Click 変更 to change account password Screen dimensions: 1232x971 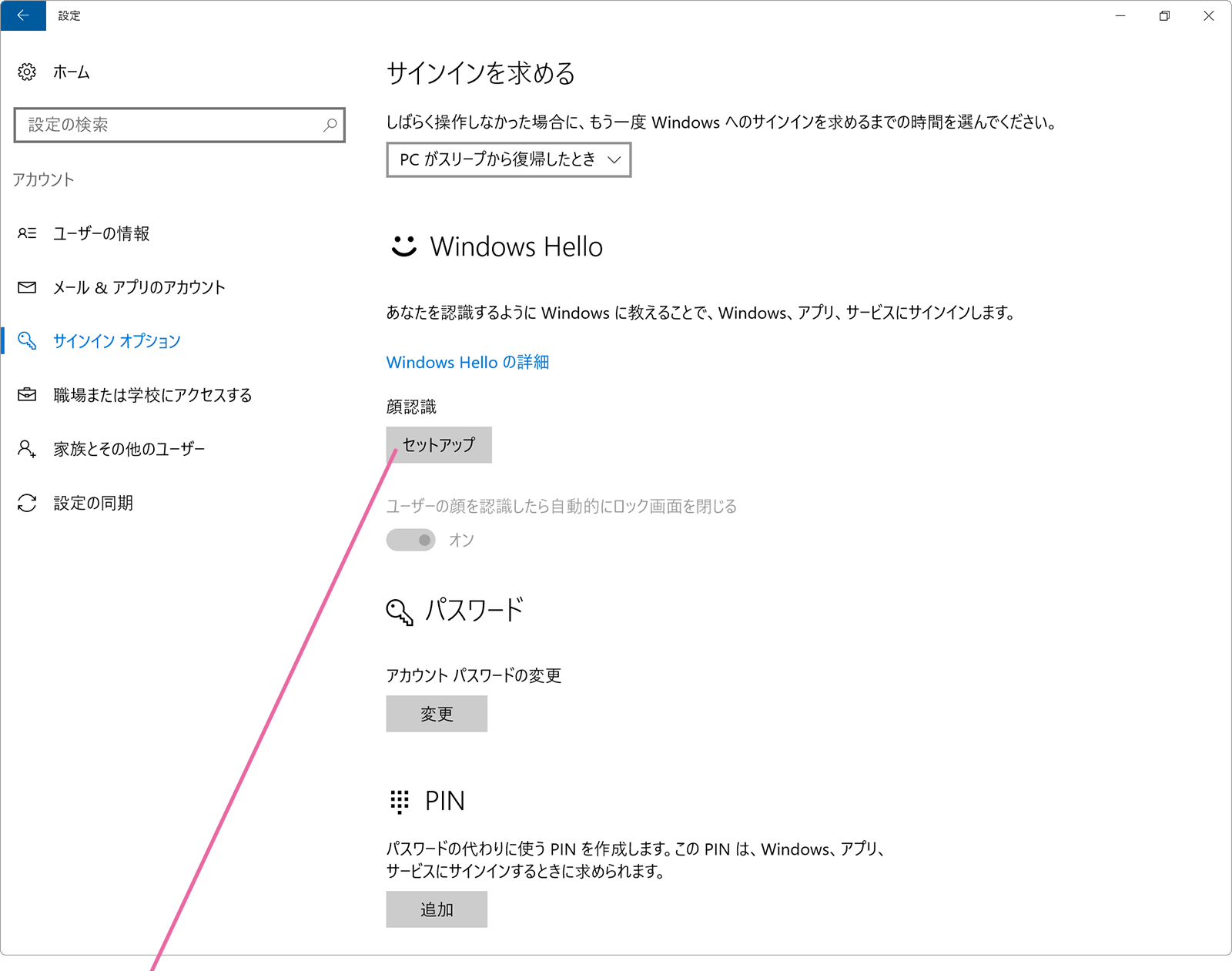(x=437, y=714)
